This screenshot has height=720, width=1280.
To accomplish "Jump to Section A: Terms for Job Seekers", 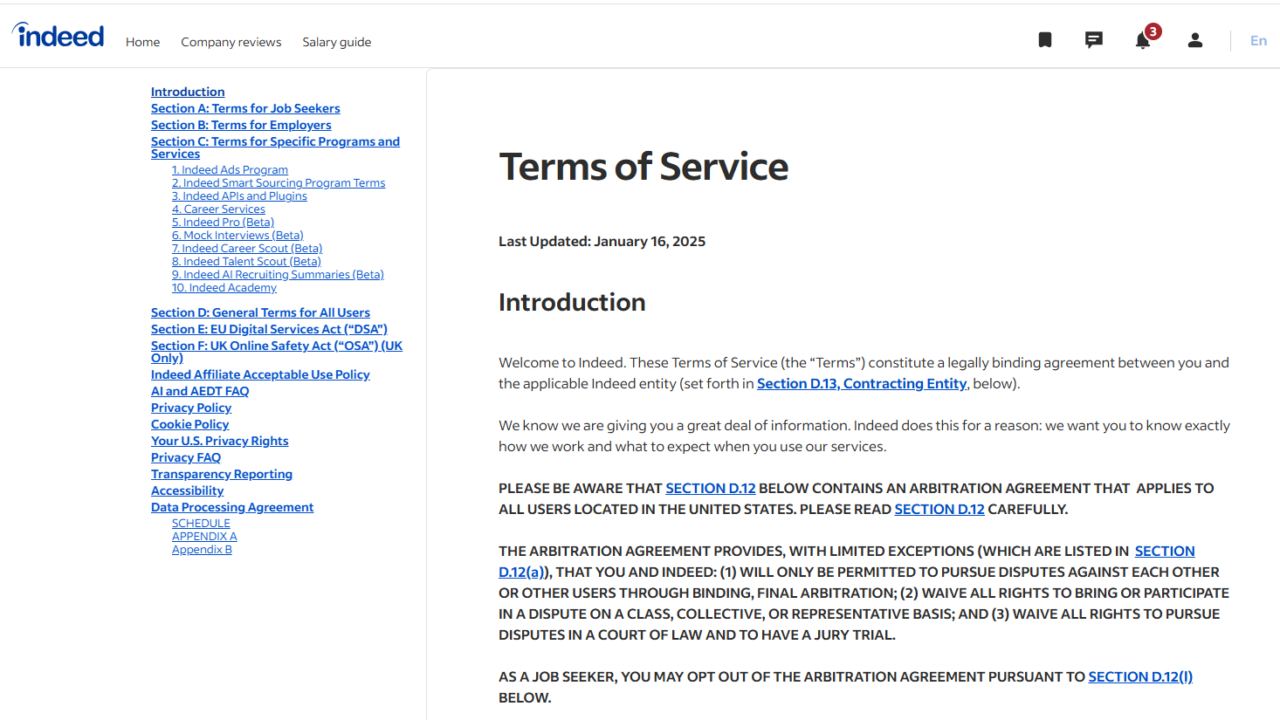I will (245, 108).
